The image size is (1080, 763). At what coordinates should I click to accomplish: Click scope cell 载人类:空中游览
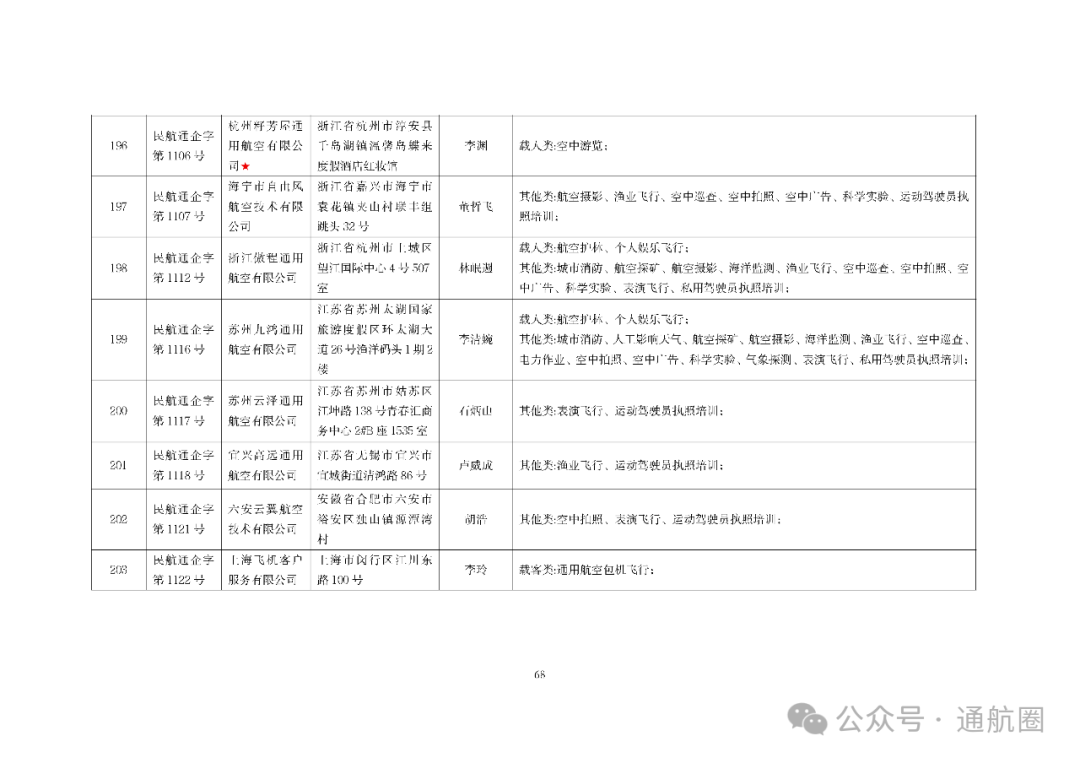744,145
